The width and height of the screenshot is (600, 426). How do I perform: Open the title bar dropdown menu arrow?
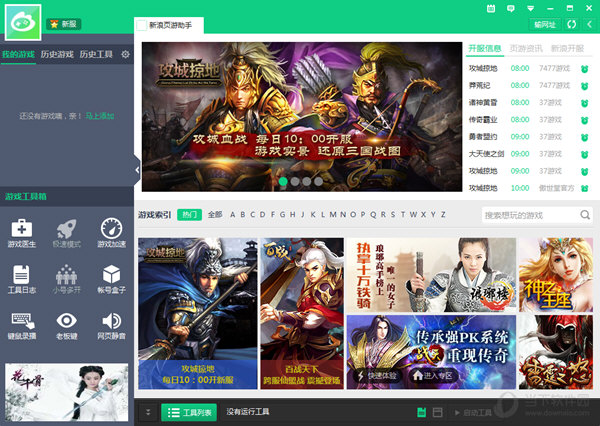click(x=530, y=8)
